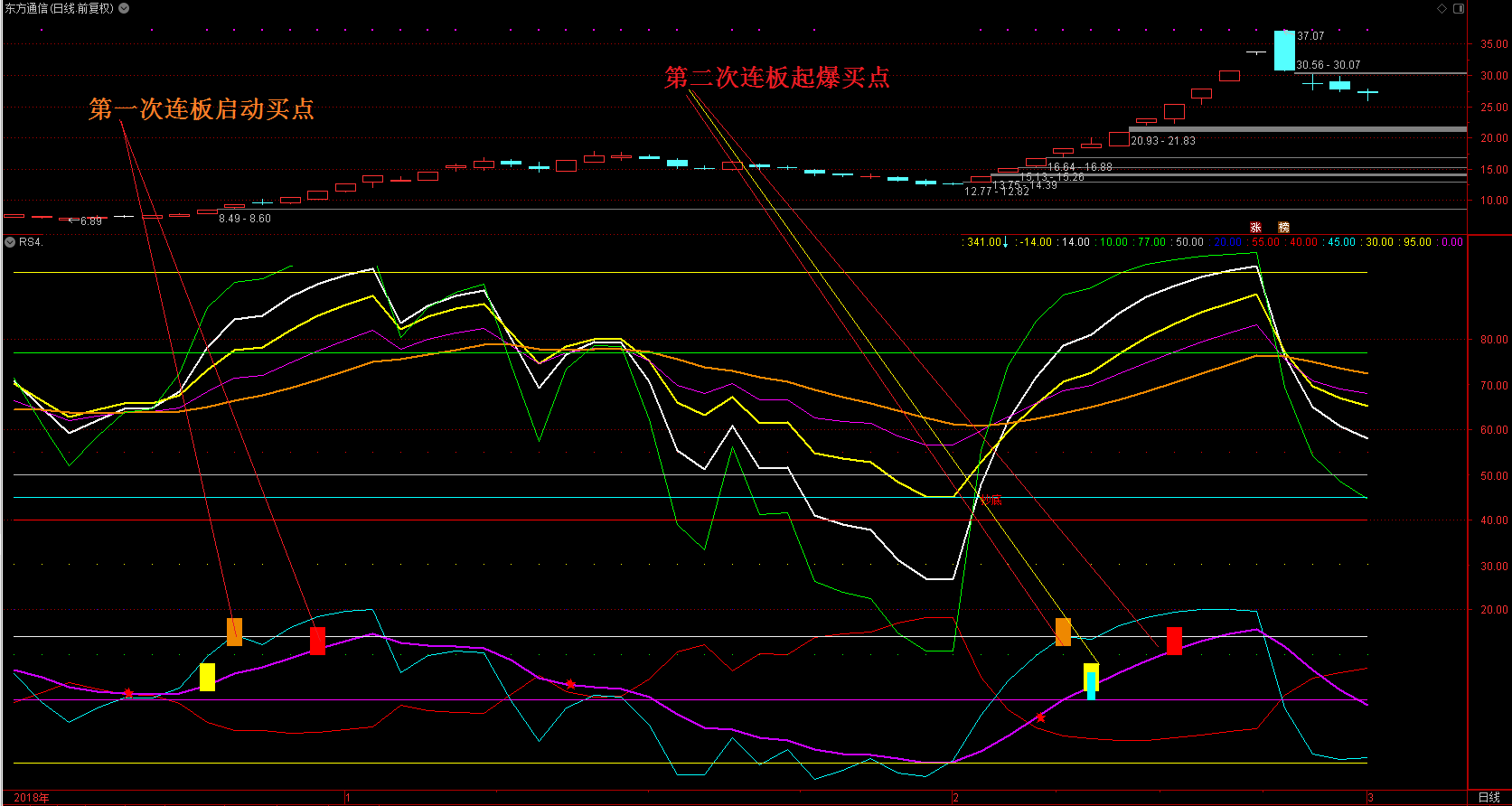Click cyan indicator value 45.00
The image size is (1512, 806).
(1341, 242)
